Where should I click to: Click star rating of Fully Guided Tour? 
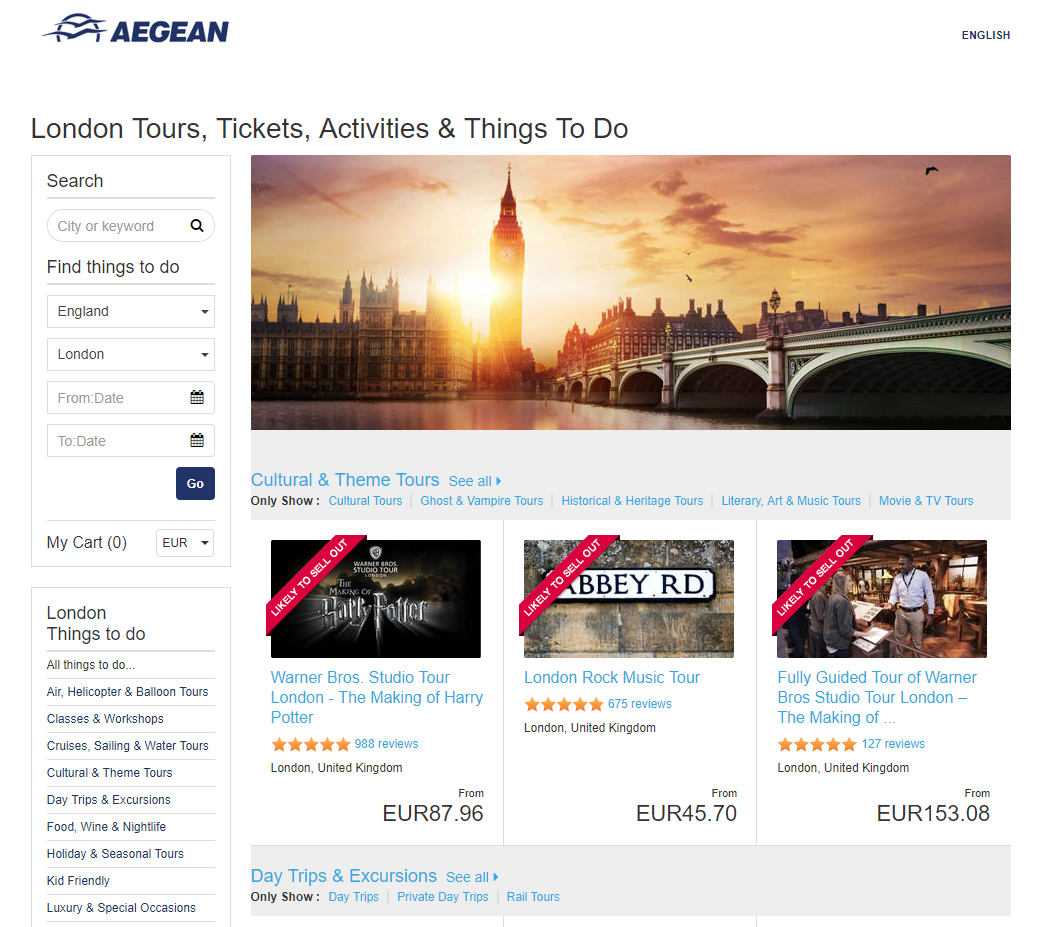click(817, 744)
